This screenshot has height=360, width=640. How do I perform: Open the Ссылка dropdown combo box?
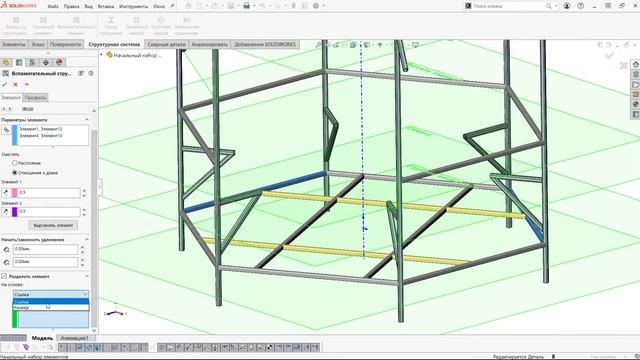tap(51, 294)
